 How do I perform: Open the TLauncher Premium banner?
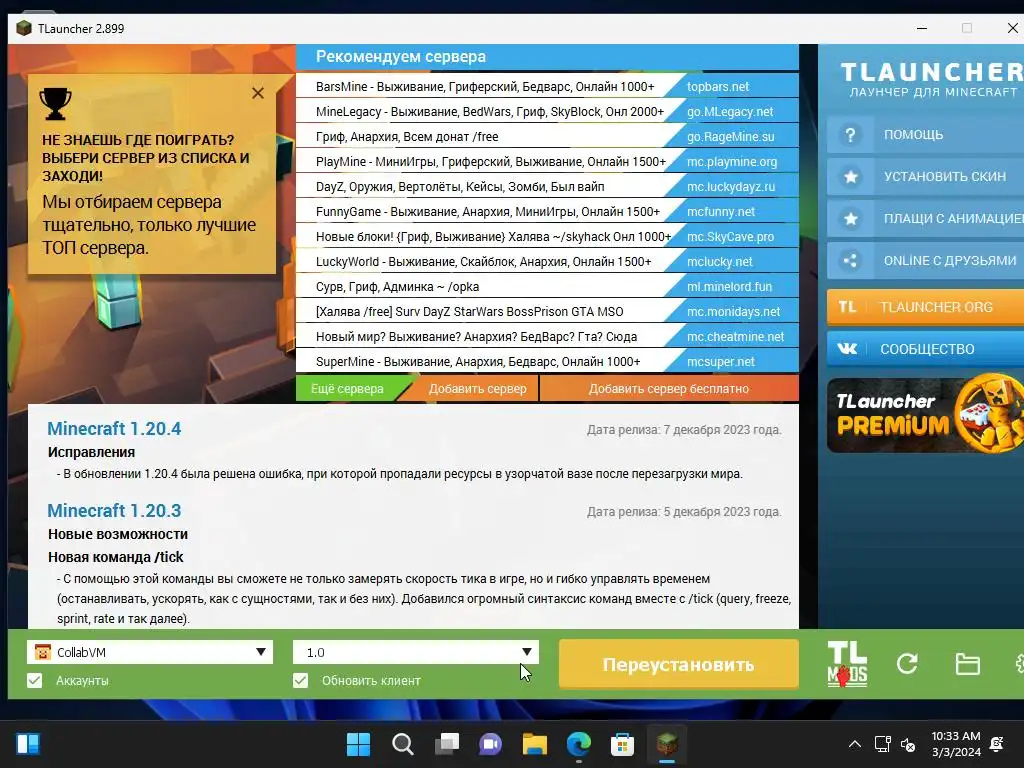[x=925, y=415]
